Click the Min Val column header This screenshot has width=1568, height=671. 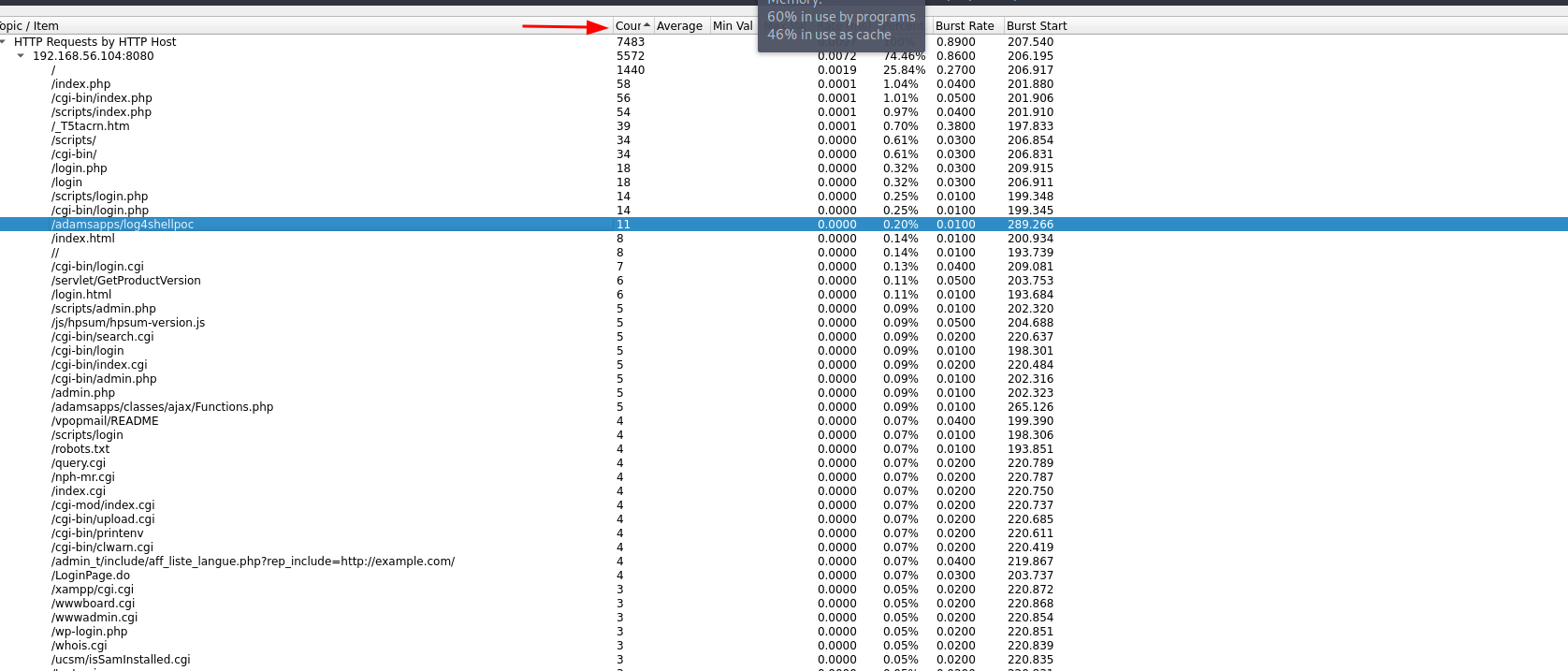[x=732, y=26]
